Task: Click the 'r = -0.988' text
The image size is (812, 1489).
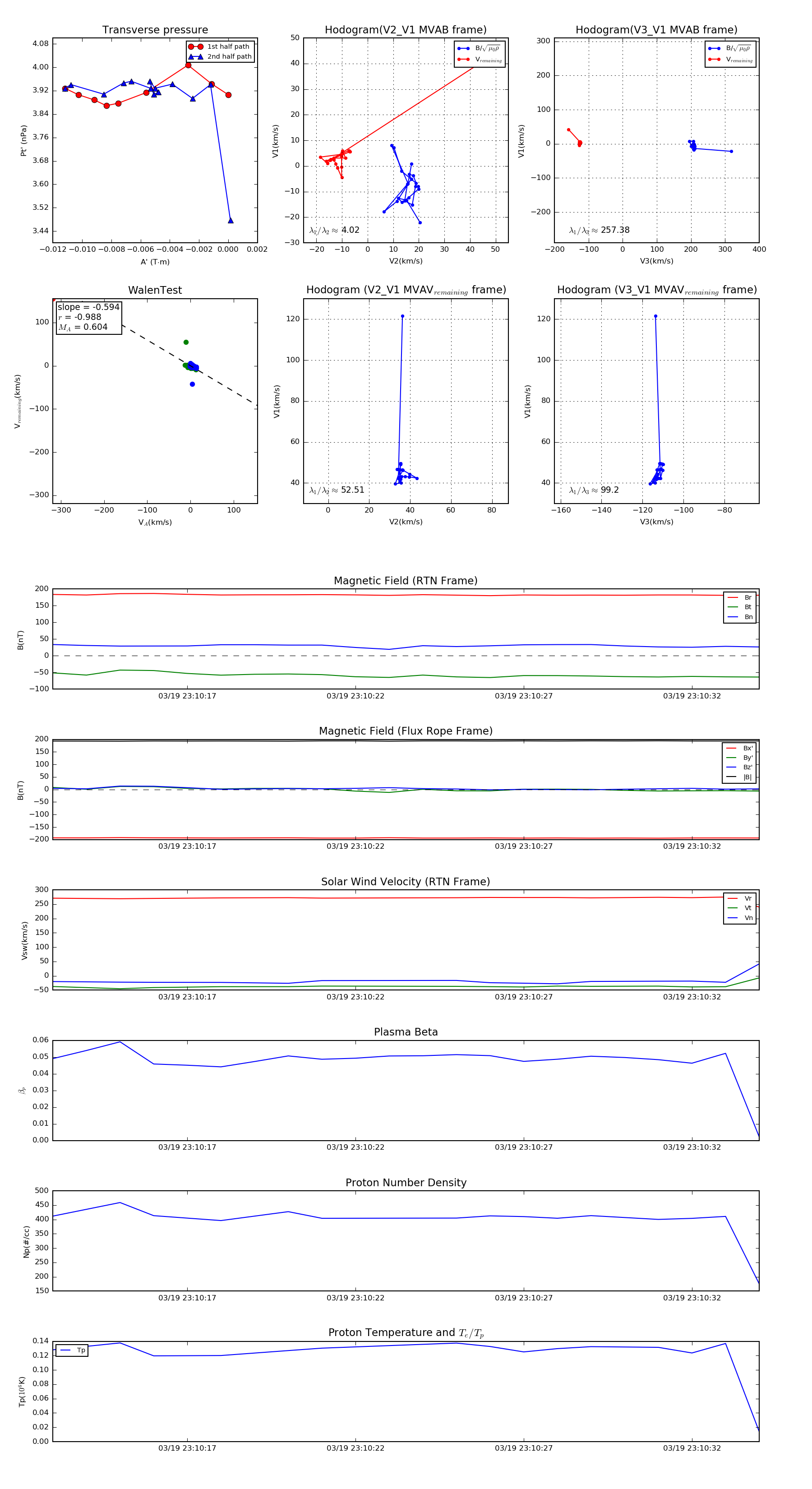Action: 80,317
